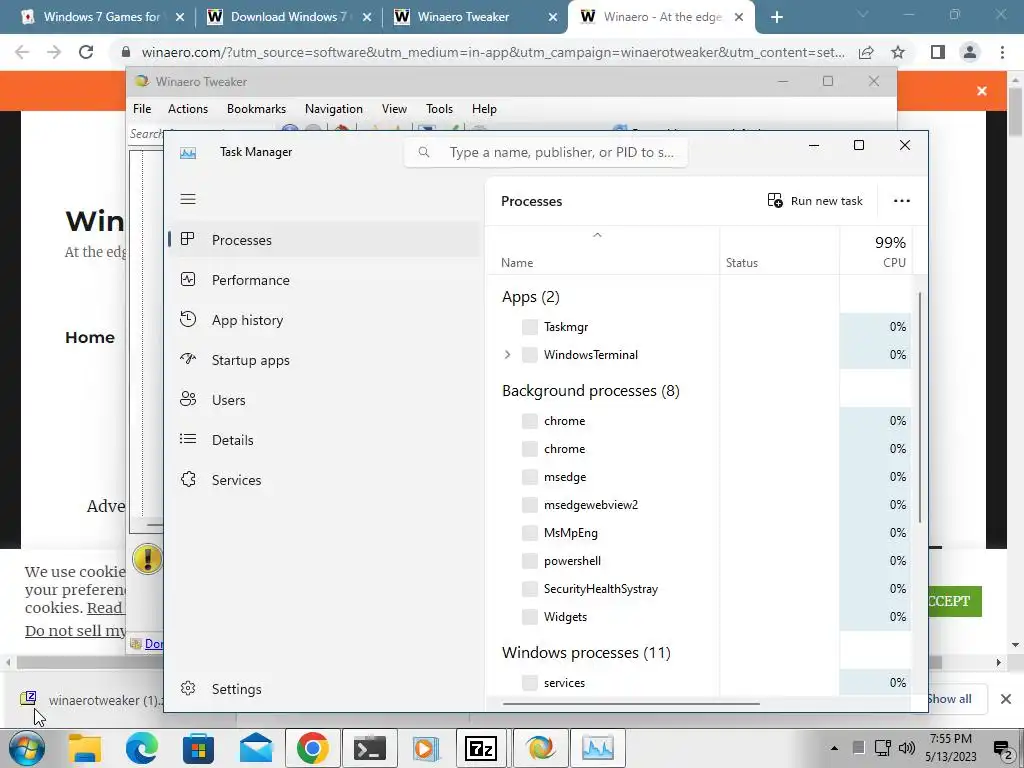Open Chrome profile menu
The width and height of the screenshot is (1024, 768).
(970, 52)
